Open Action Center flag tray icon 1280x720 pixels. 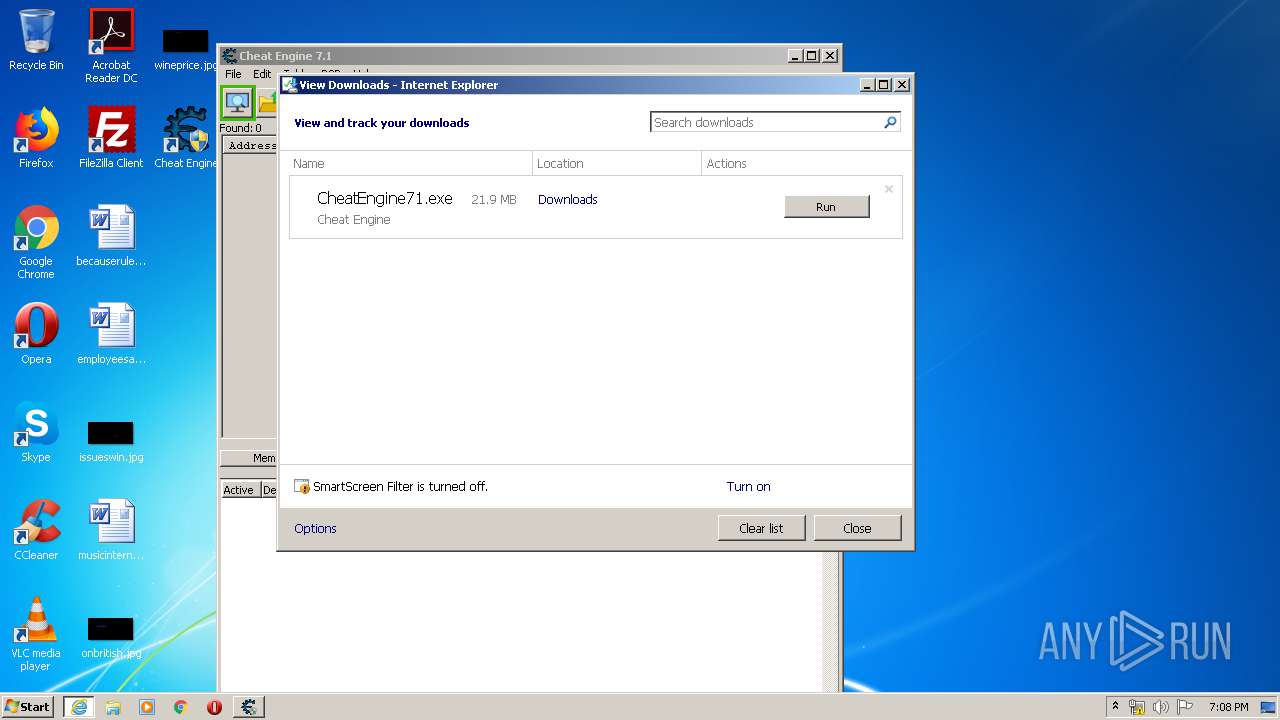pyautogui.click(x=1185, y=707)
